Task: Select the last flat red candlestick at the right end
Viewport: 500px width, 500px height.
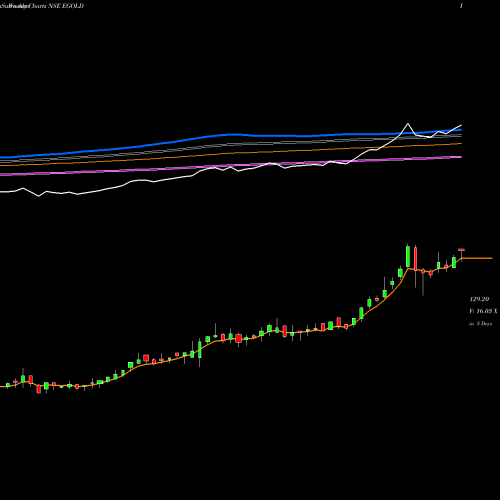Action: pos(461,250)
